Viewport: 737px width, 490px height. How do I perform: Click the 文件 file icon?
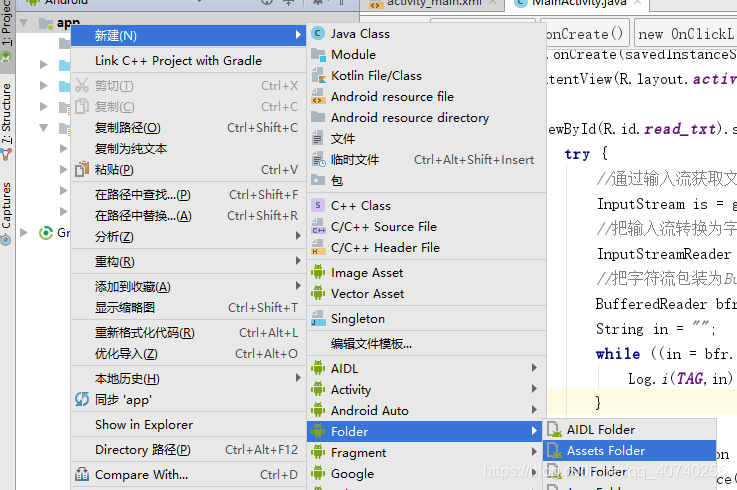pyautogui.click(x=318, y=138)
